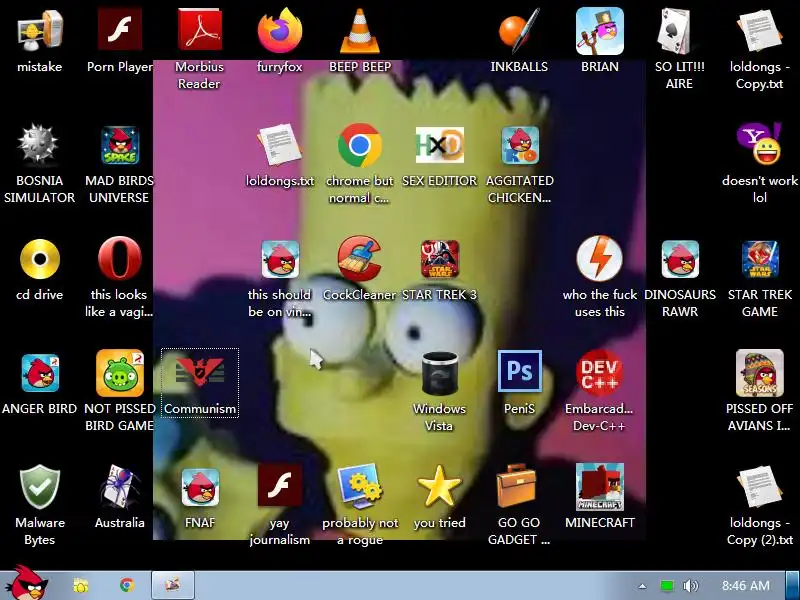Switch to the active taskbar window button

coord(172,585)
